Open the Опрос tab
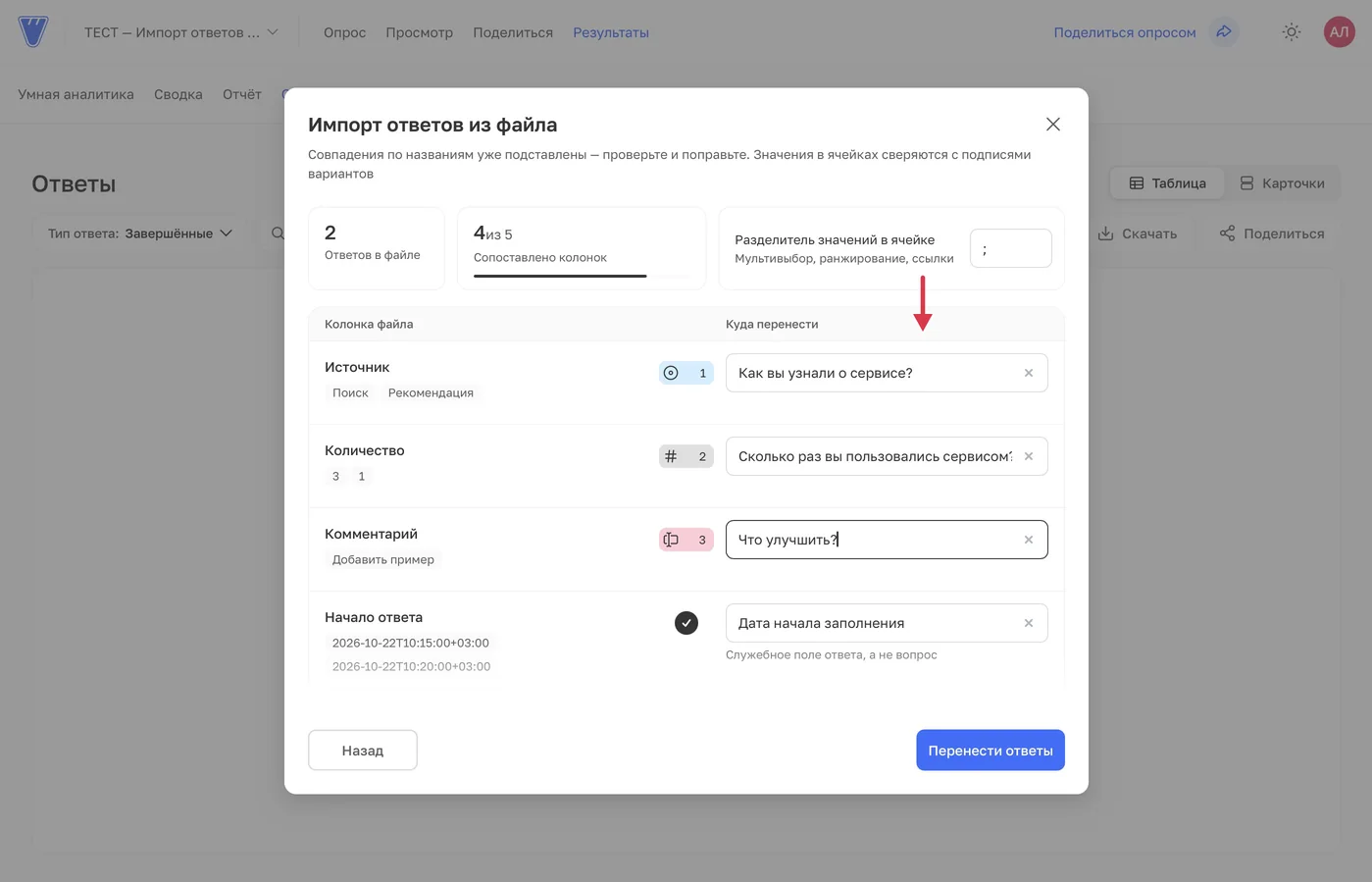The height and width of the screenshot is (882, 1372). coord(344,32)
